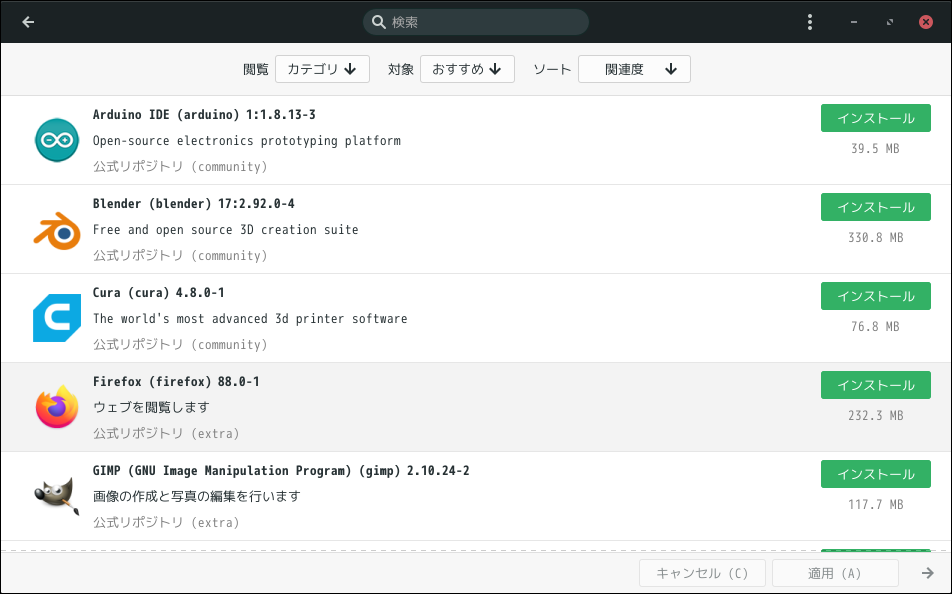Click the Cura app icon
This screenshot has width=952, height=594.
coord(57,318)
